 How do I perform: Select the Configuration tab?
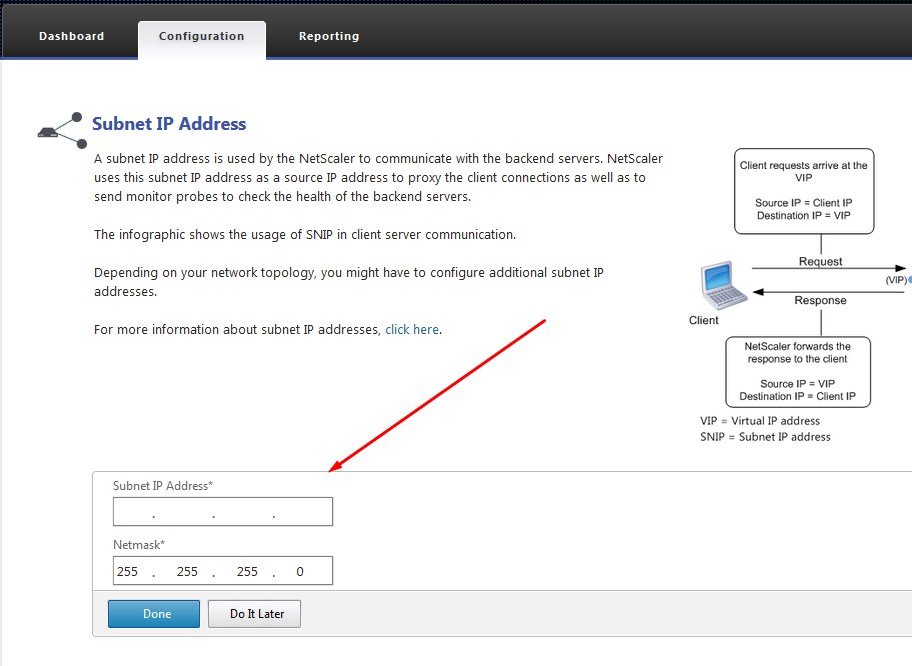point(201,36)
